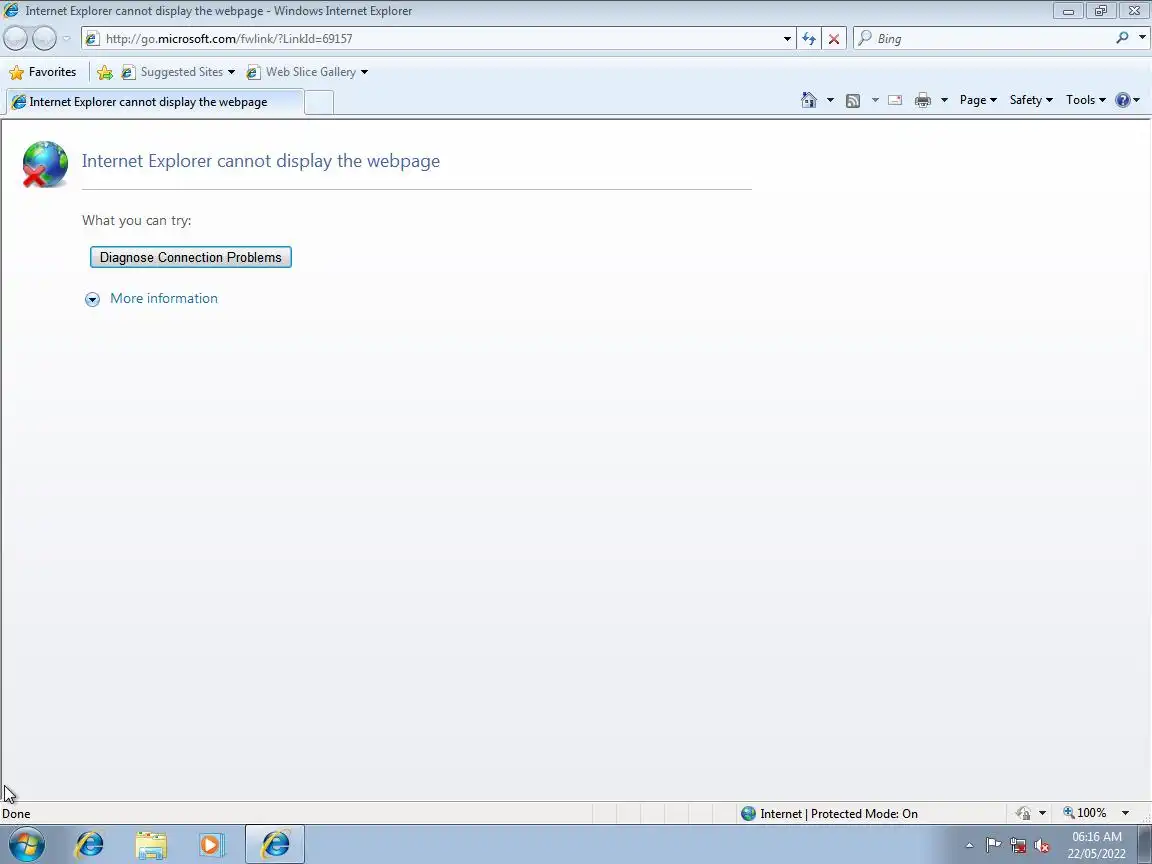Expand the More information section arrow
This screenshot has height=864, width=1152.
click(x=92, y=299)
